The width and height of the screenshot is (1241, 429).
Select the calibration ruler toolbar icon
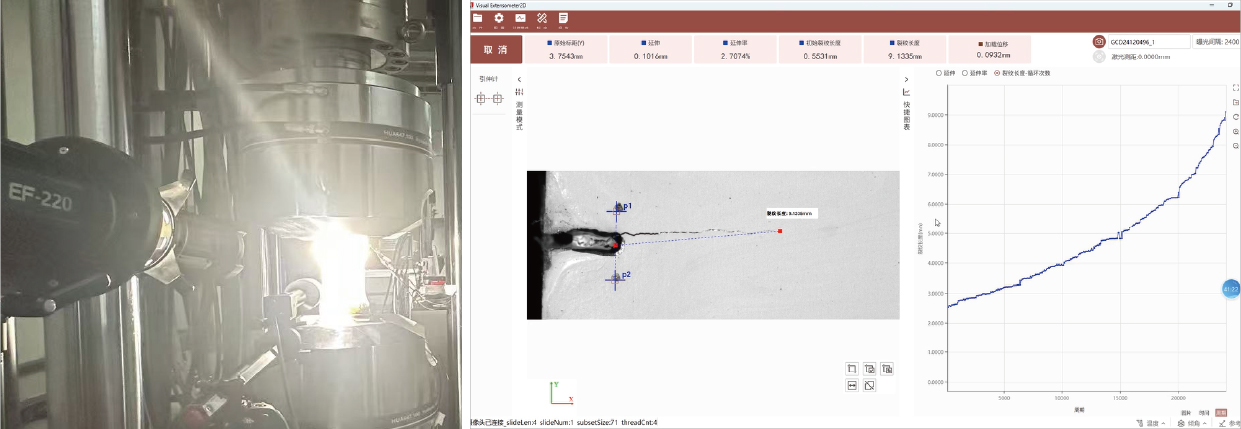[541, 18]
